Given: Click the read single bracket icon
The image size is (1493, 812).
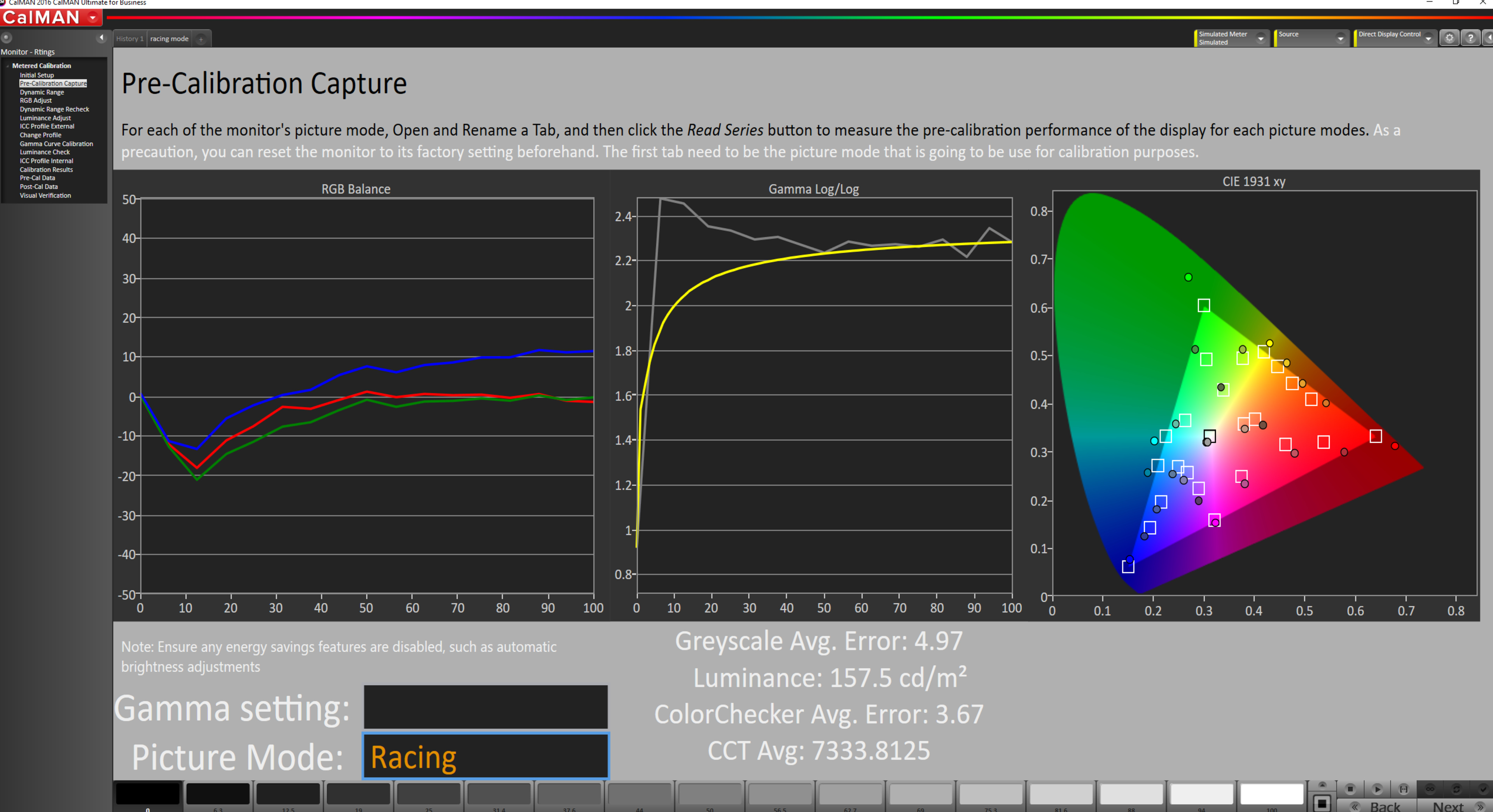Looking at the screenshot, I should tap(1403, 789).
